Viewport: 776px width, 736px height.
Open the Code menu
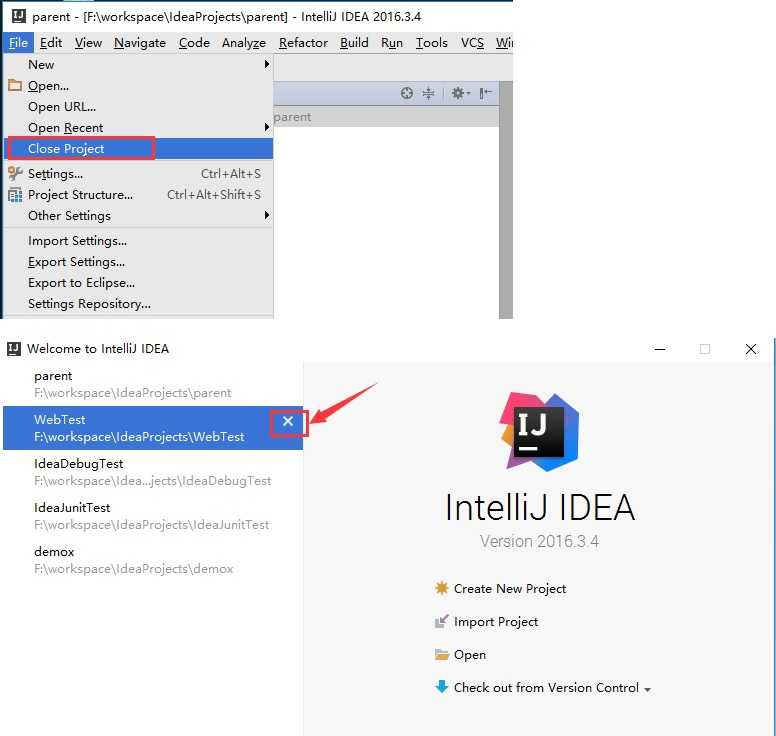tap(194, 43)
